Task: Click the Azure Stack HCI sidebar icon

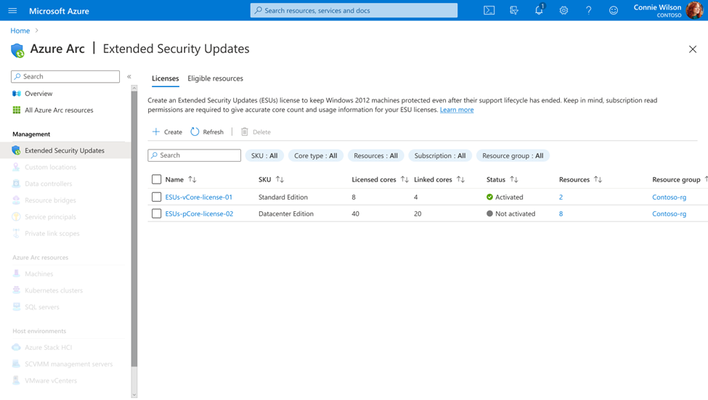Action: [x=16, y=347]
